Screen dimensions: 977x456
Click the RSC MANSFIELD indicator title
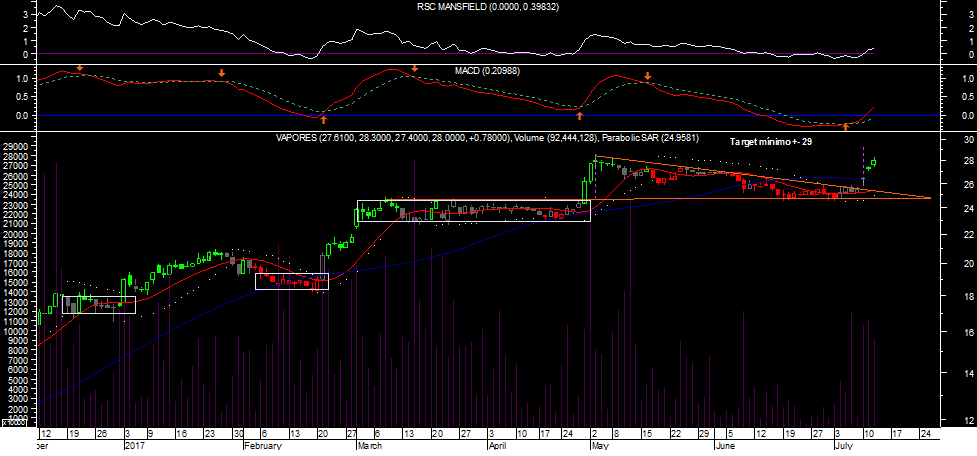488,7
